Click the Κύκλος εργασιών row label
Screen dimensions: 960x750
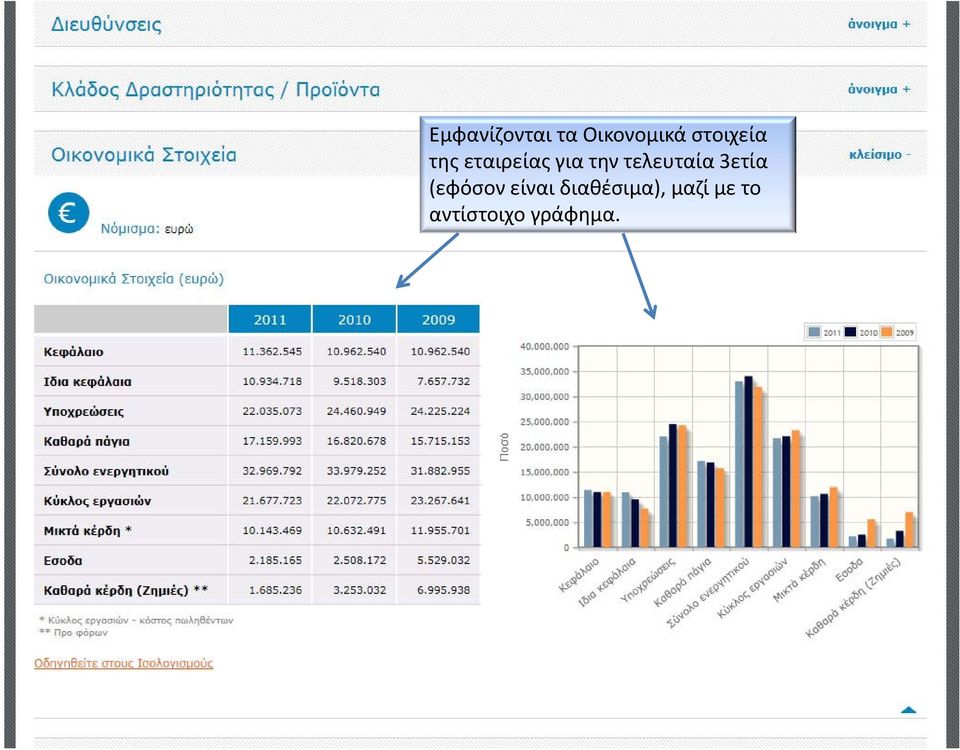(97, 501)
